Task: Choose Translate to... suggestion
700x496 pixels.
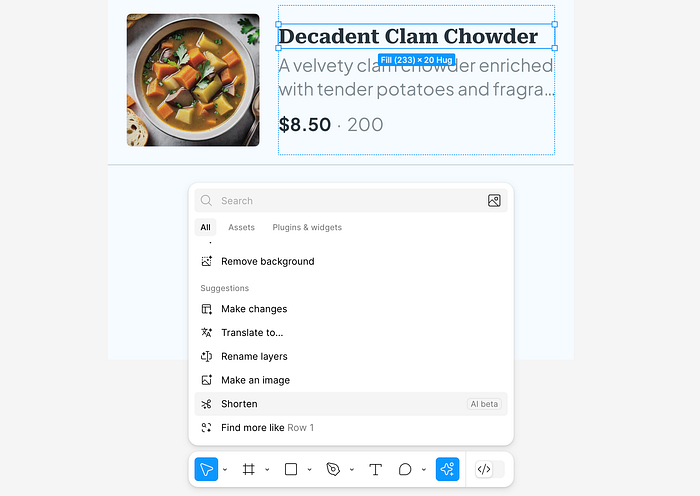Action: coord(351,333)
